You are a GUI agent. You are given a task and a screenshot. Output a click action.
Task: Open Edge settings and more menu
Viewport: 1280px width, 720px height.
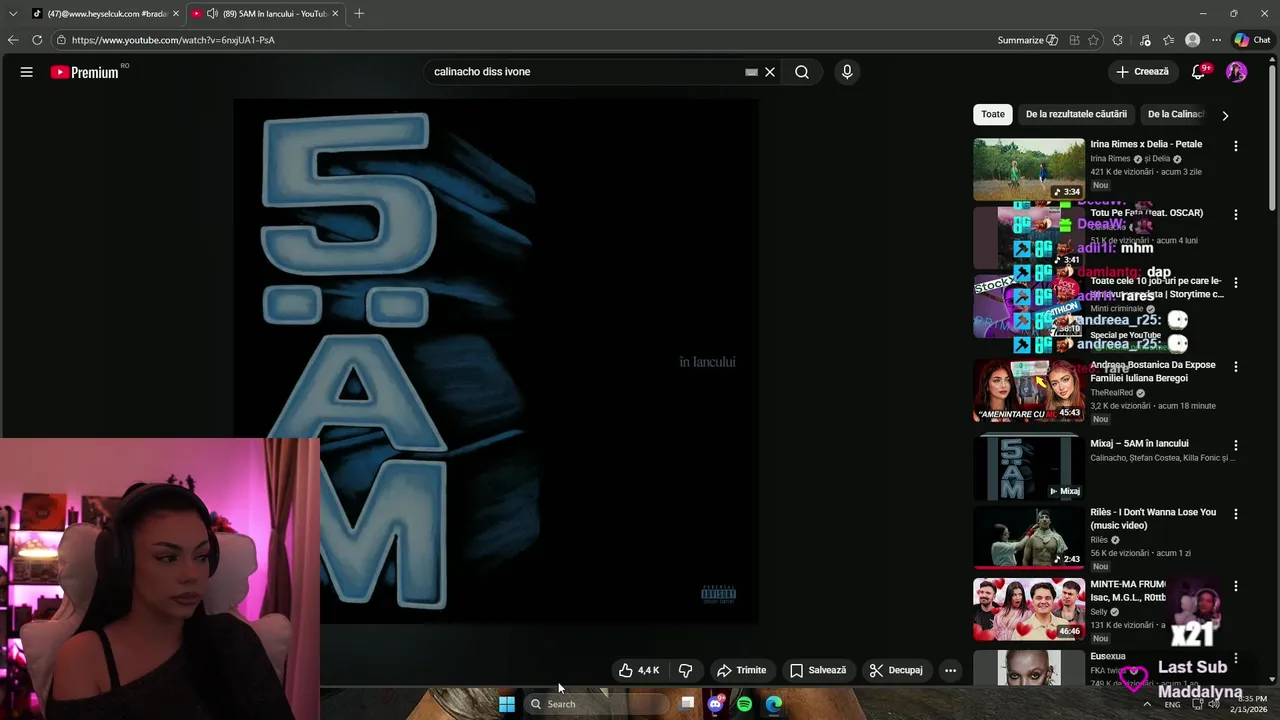(1216, 40)
